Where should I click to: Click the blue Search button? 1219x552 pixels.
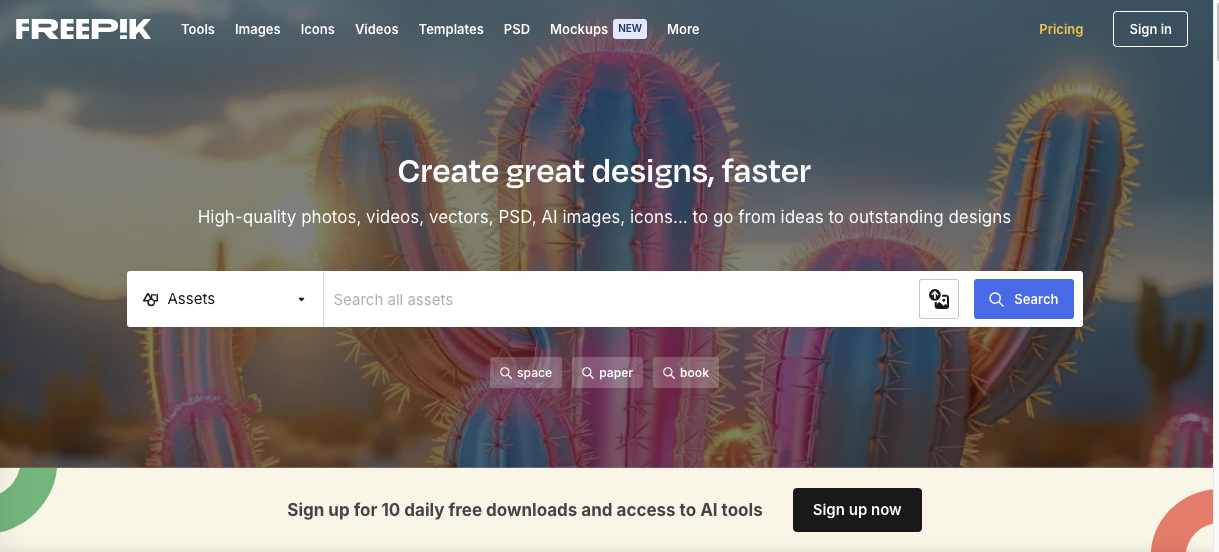1024,299
